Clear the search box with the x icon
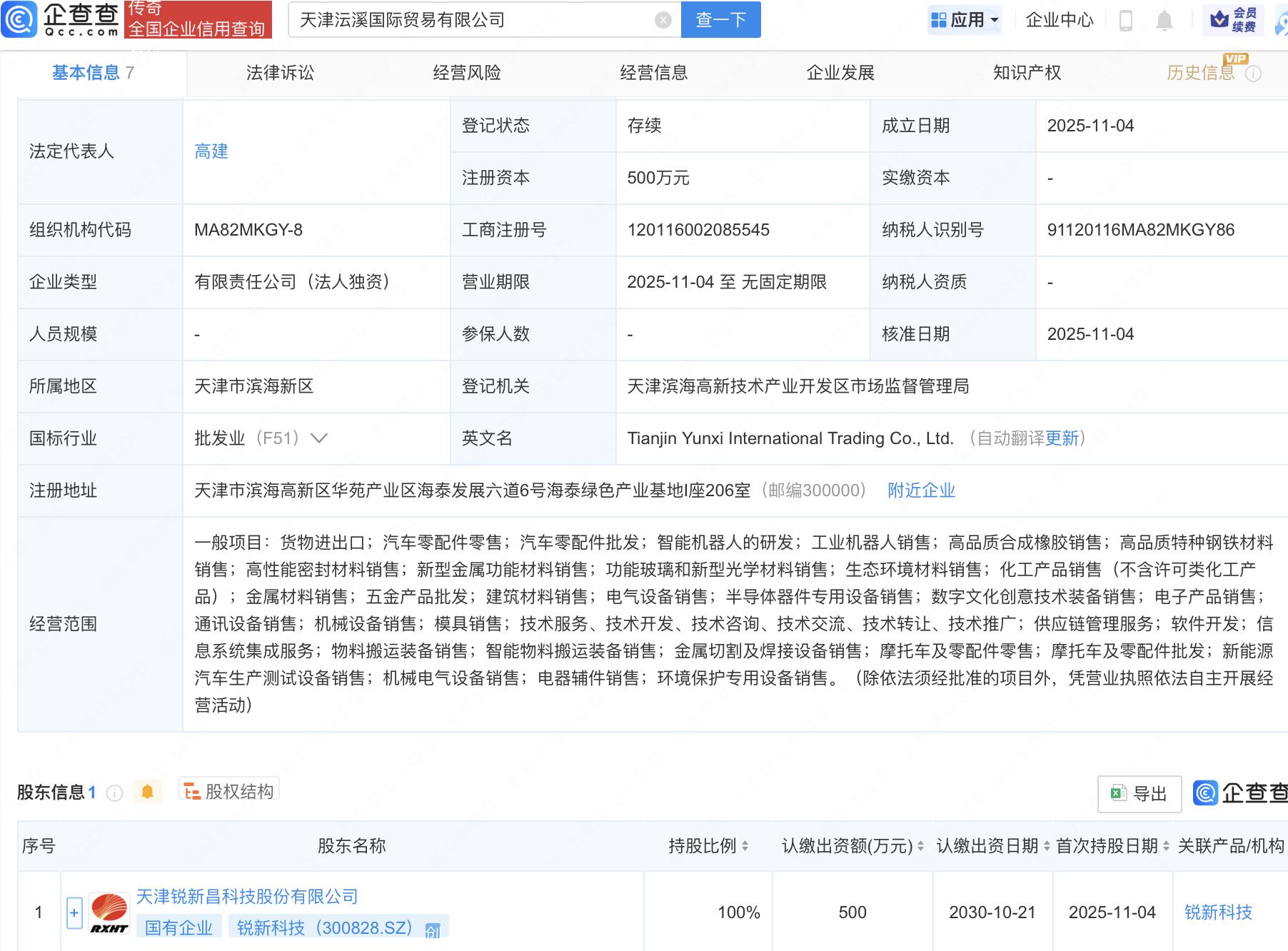This screenshot has width=1288, height=951. click(663, 19)
